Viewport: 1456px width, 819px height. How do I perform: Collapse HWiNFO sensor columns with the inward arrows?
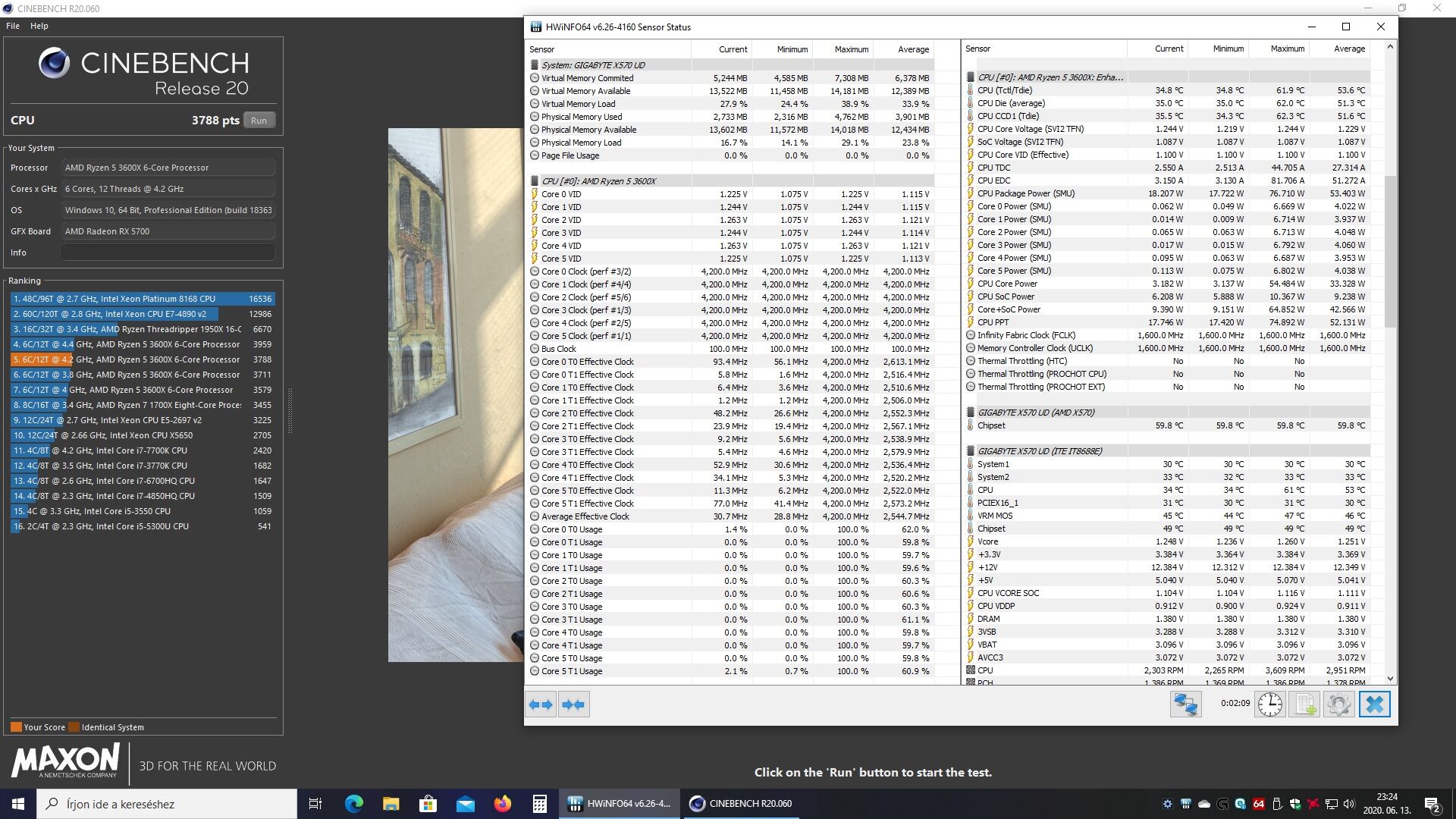tap(574, 704)
